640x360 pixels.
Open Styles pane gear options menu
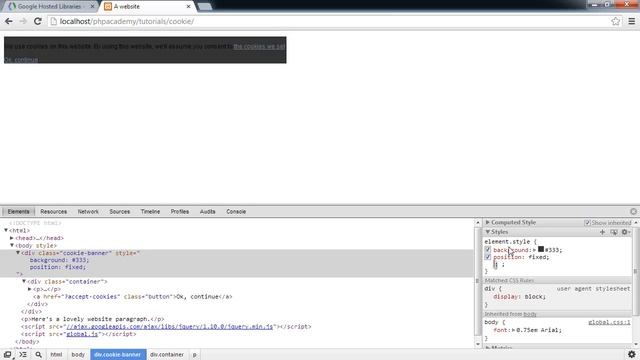pyautogui.click(x=626, y=232)
